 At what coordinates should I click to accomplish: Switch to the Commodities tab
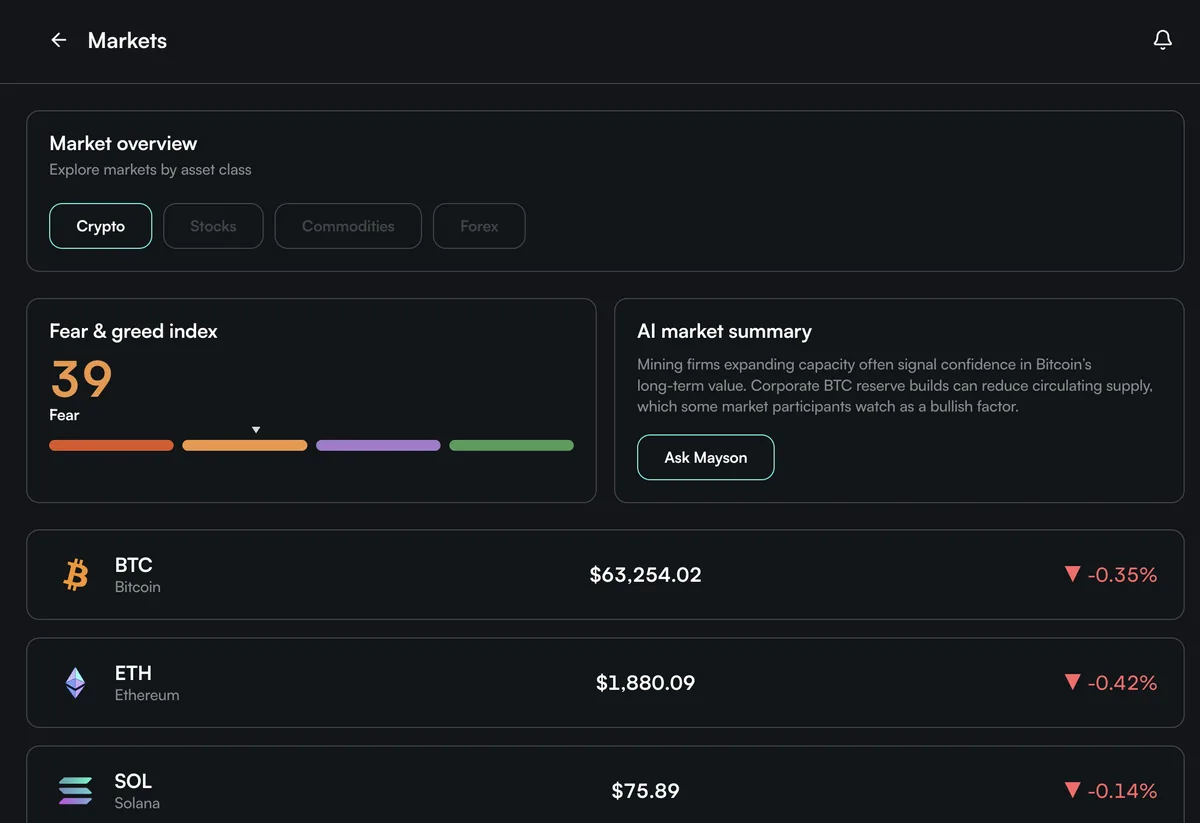pos(348,226)
